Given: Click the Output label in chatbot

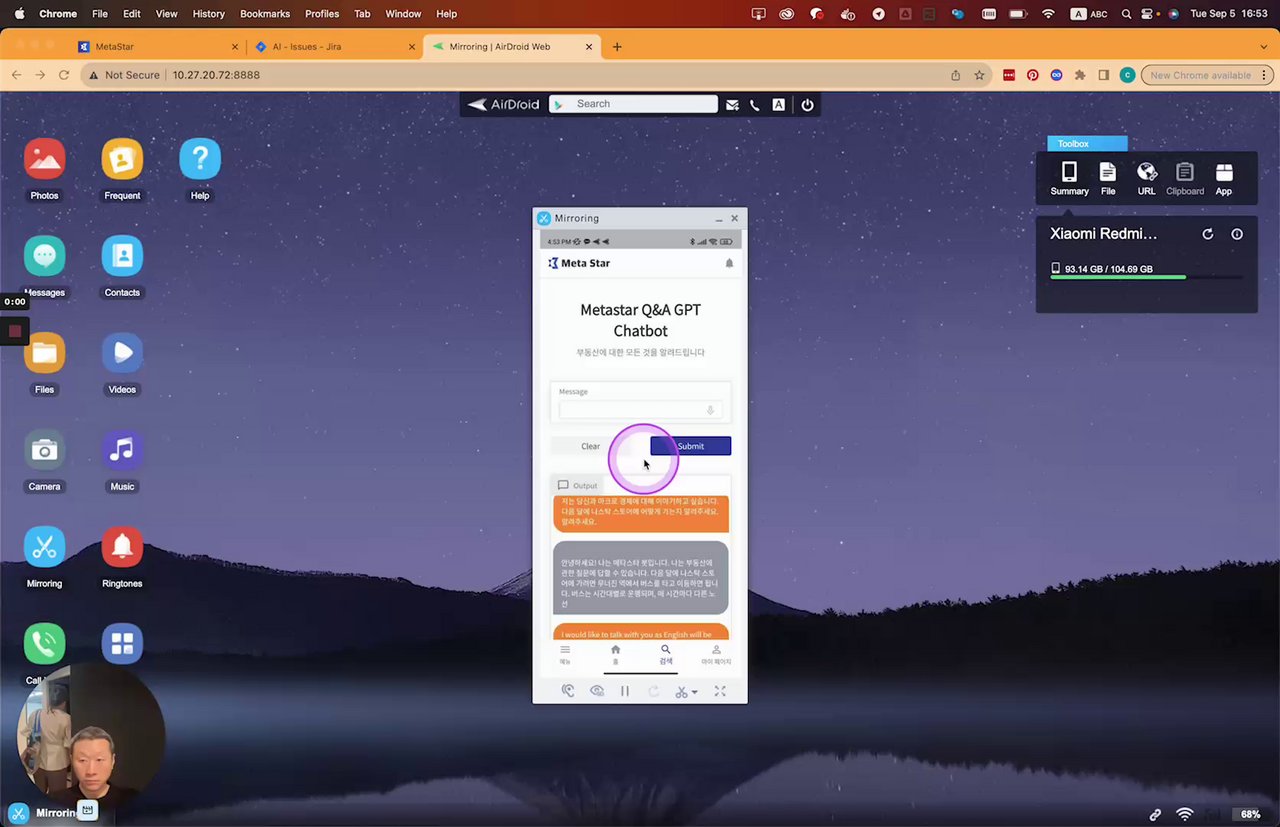Looking at the screenshot, I should (578, 485).
